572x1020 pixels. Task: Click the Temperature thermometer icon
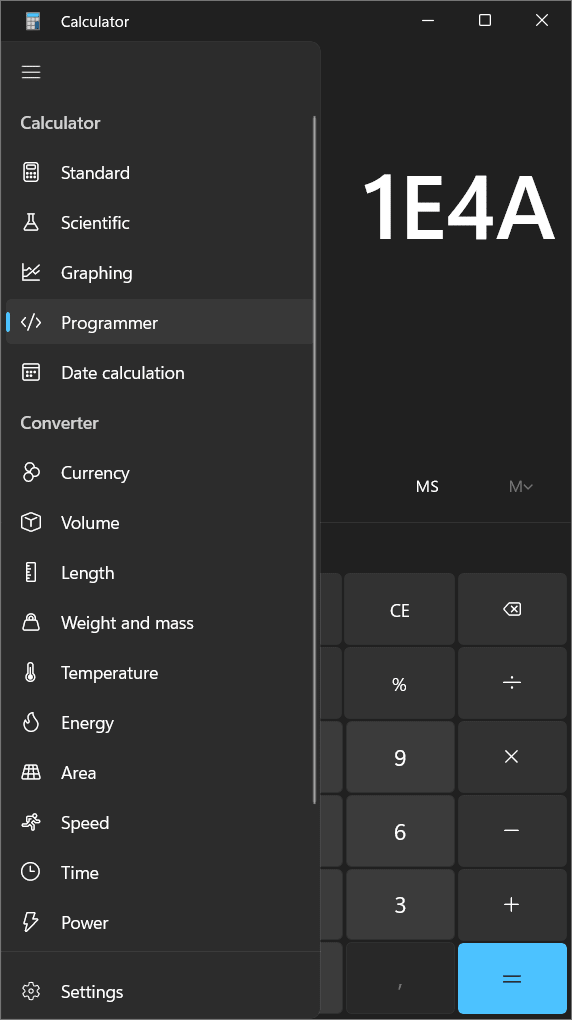coord(31,673)
